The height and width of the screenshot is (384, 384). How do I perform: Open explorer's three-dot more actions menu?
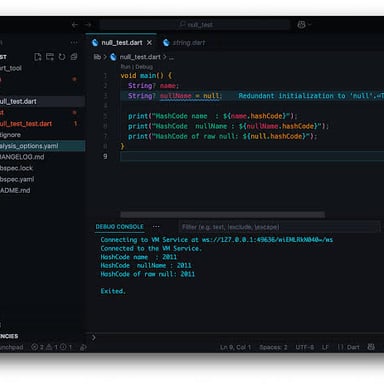(74, 43)
